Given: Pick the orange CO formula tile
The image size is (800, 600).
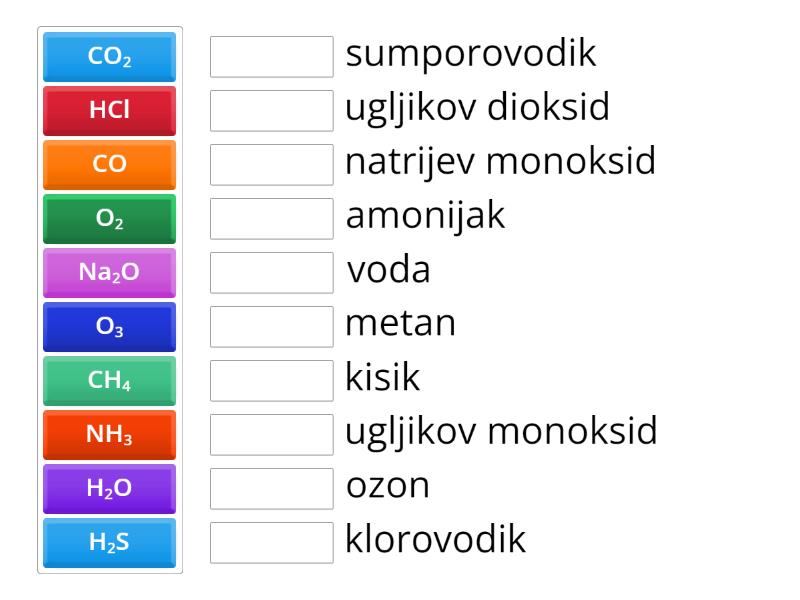Looking at the screenshot, I should [x=110, y=165].
